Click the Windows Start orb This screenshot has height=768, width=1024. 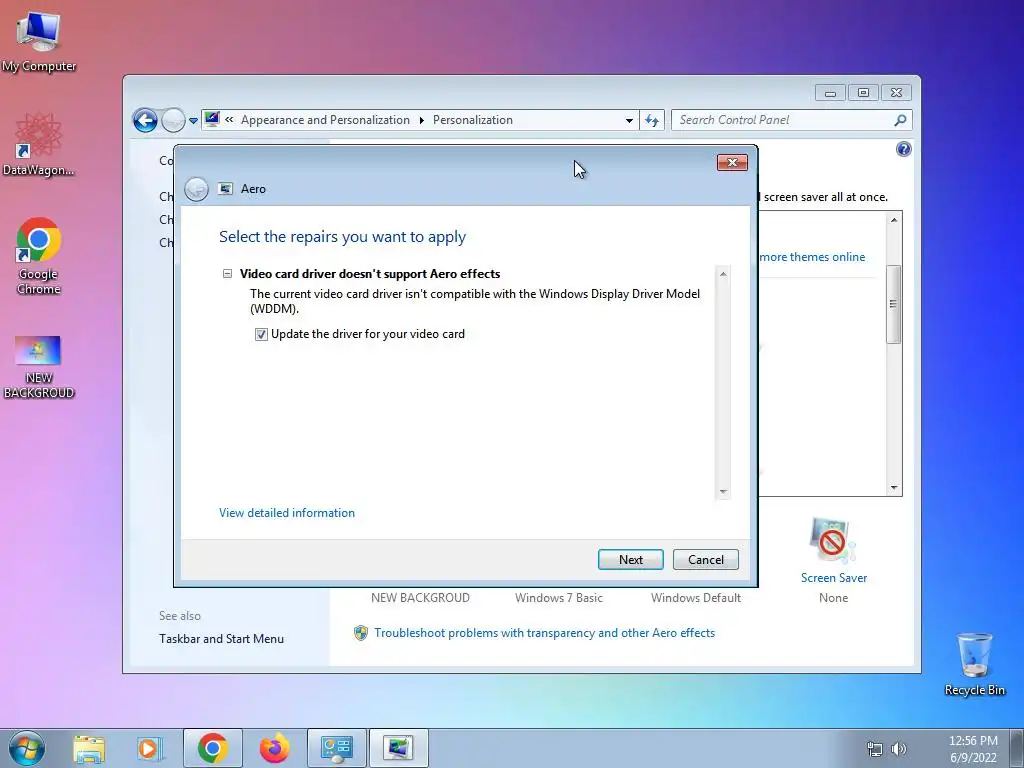click(x=27, y=748)
